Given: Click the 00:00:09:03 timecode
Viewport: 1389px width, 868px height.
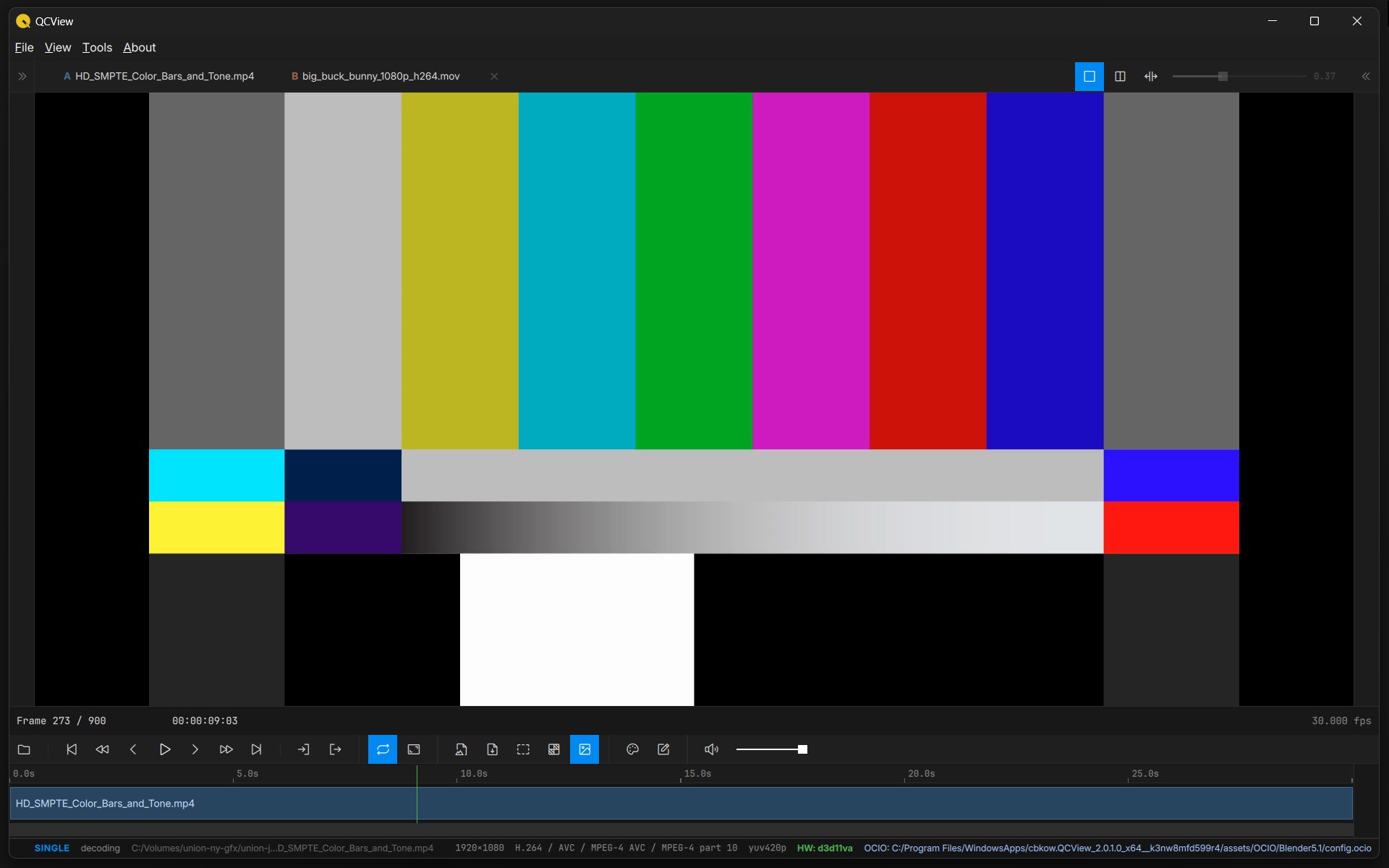Looking at the screenshot, I should tap(205, 721).
